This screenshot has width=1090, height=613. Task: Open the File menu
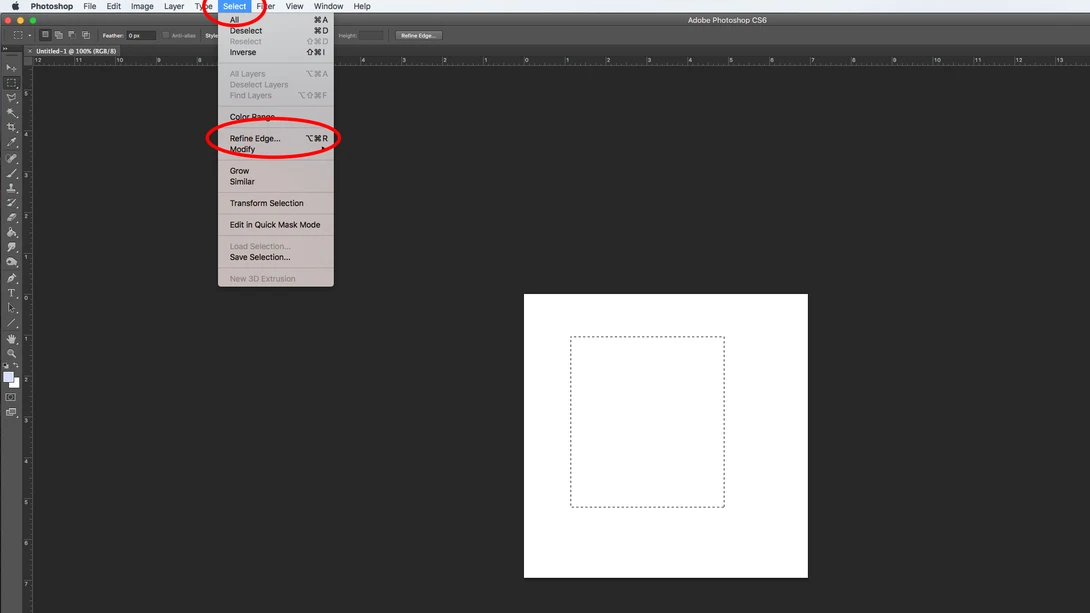point(90,6)
